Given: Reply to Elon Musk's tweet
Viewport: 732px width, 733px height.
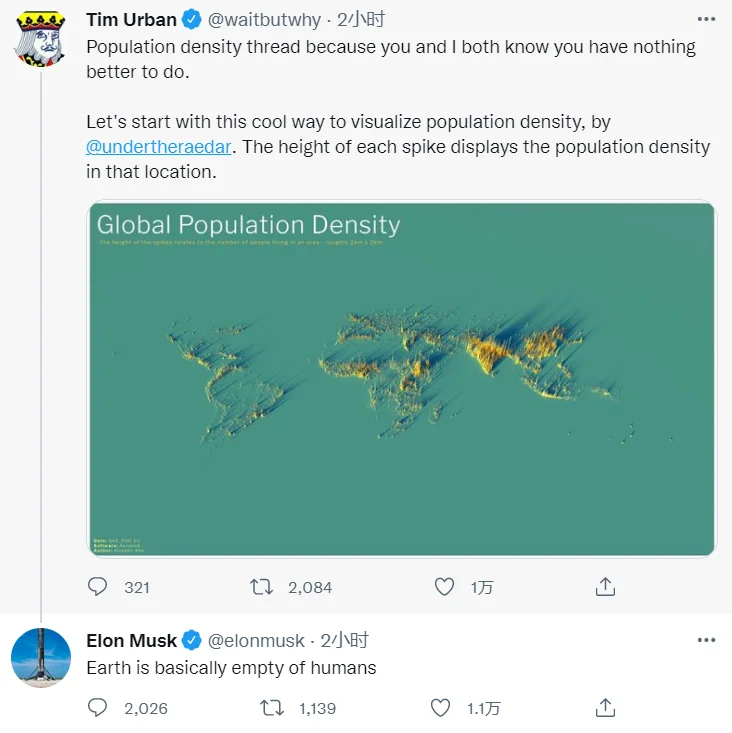Looking at the screenshot, I should tap(98, 708).
